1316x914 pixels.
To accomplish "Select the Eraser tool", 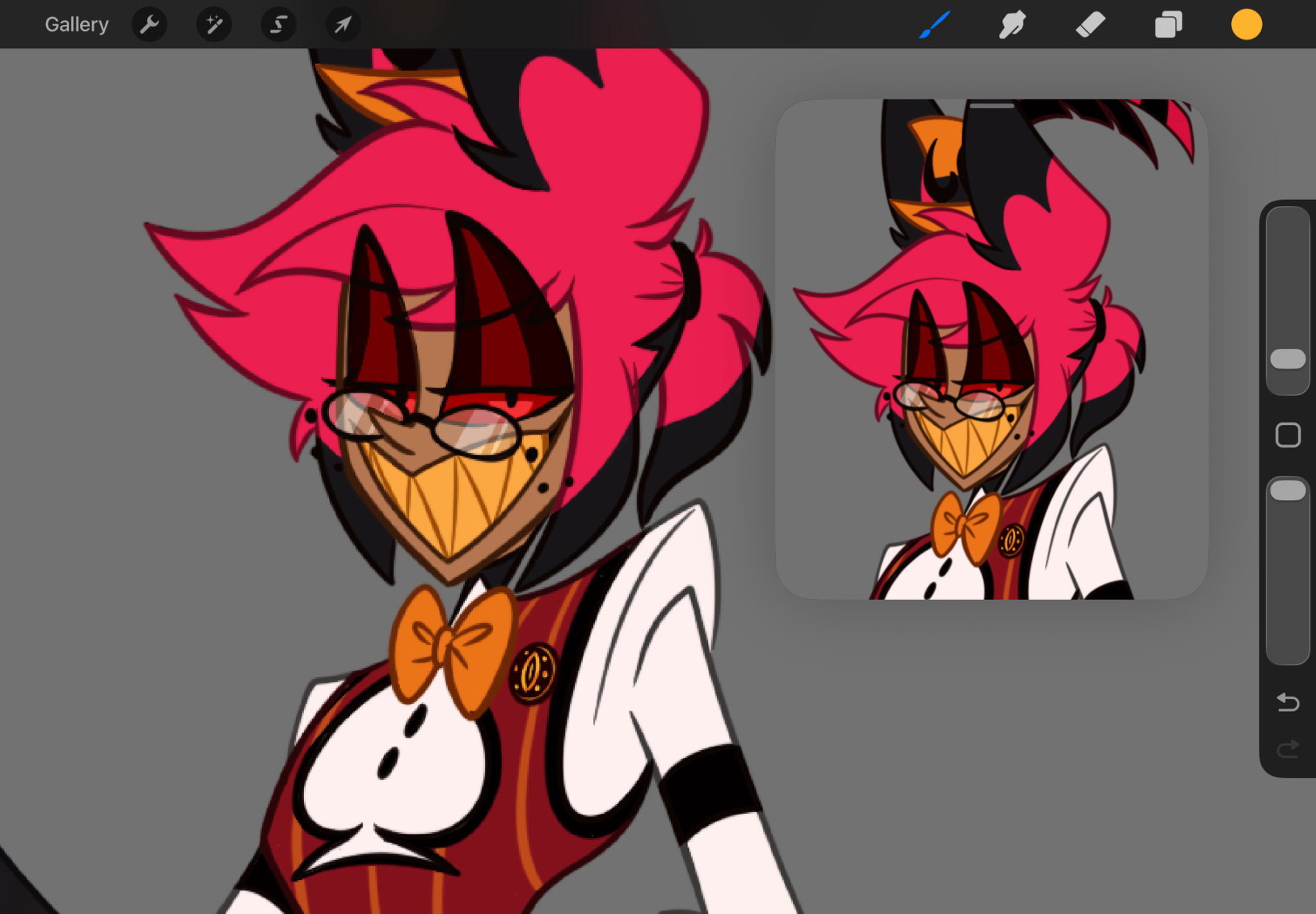I will [1090, 25].
